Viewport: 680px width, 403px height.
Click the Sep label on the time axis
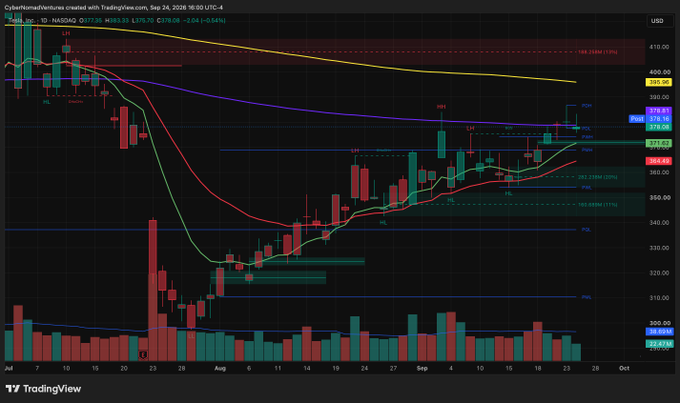tap(422, 368)
